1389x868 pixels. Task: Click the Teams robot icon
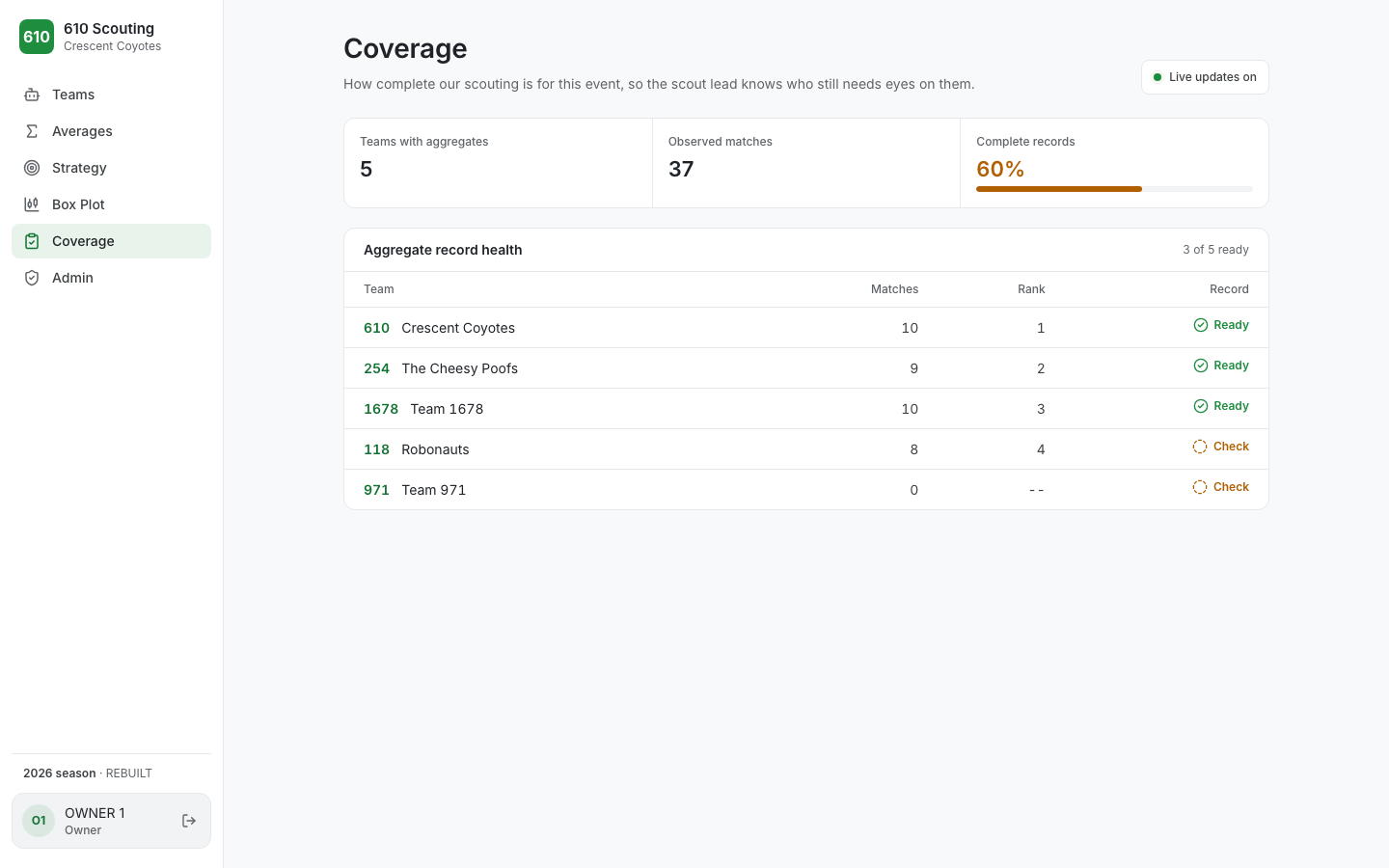32,95
